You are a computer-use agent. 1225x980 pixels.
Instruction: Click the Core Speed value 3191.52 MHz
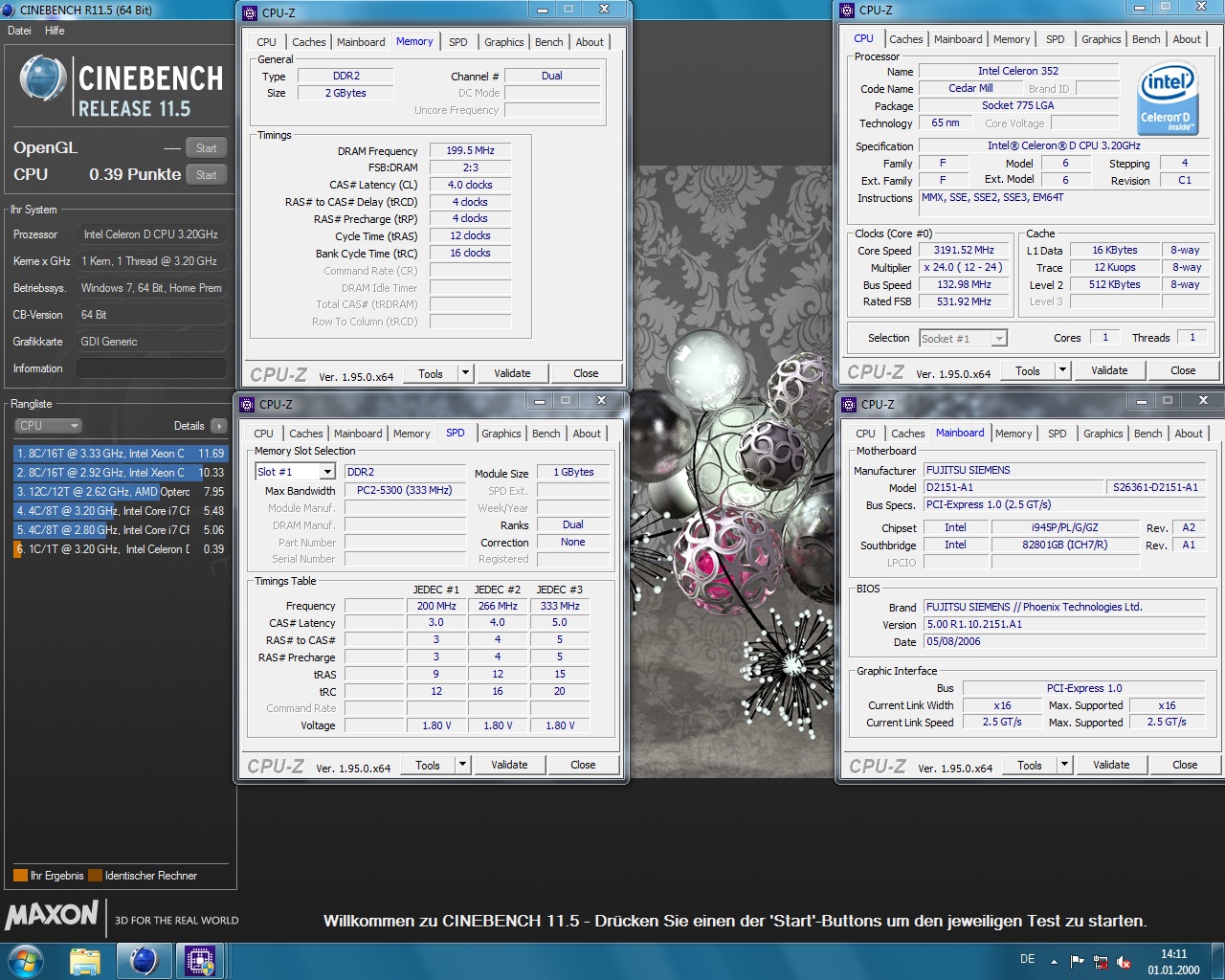964,250
